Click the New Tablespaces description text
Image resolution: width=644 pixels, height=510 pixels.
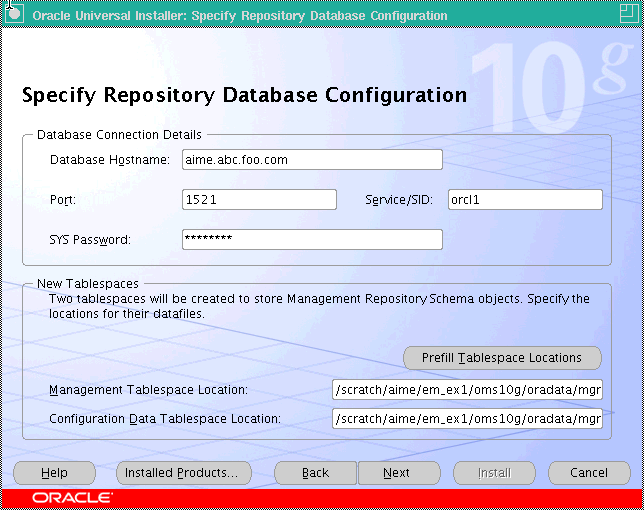pyautogui.click(x=320, y=306)
